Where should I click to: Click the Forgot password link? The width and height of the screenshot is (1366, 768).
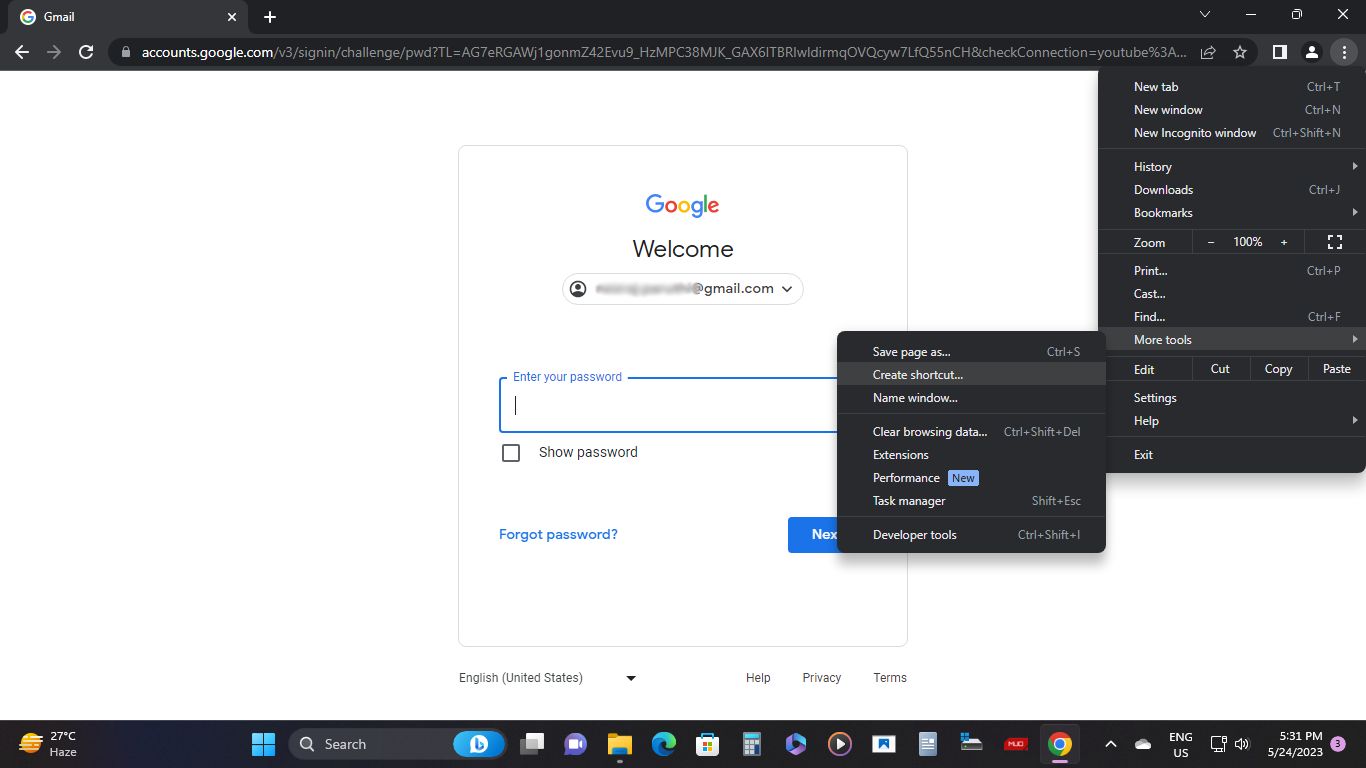click(558, 534)
